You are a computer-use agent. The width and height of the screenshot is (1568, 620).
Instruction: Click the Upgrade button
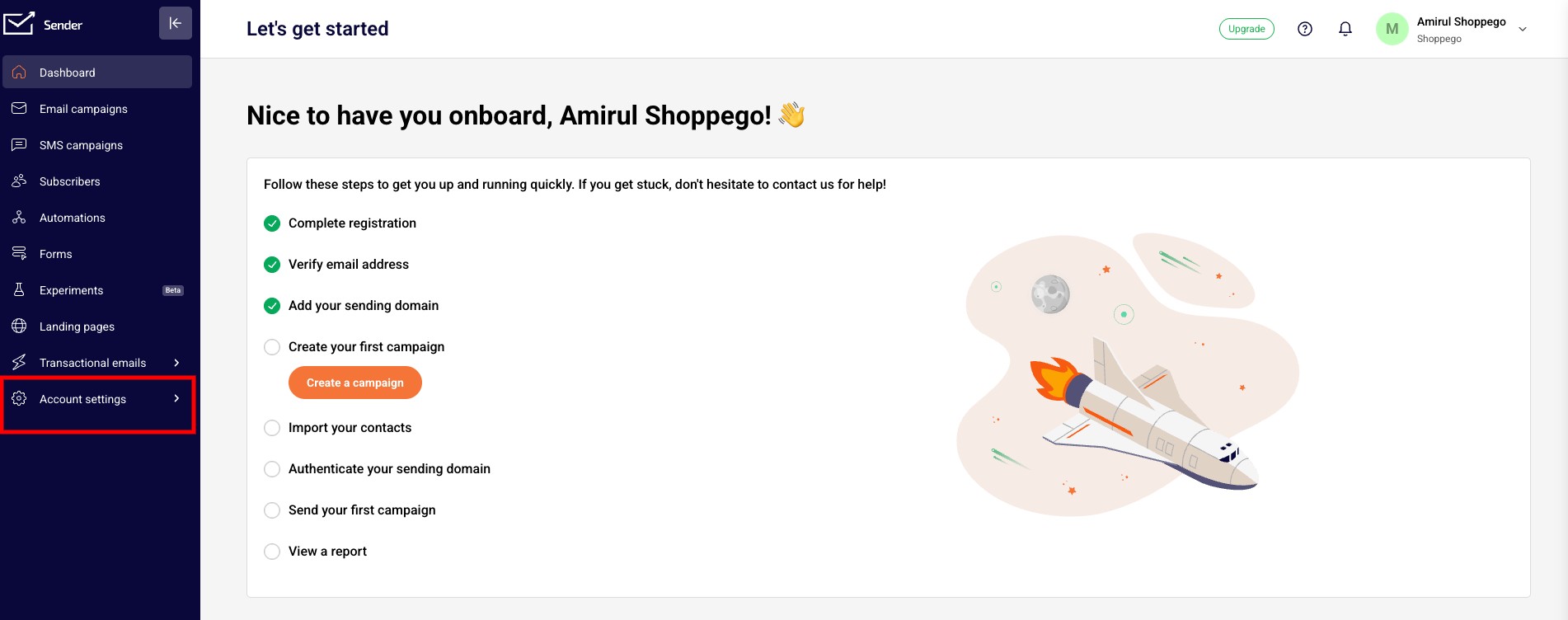click(x=1246, y=29)
